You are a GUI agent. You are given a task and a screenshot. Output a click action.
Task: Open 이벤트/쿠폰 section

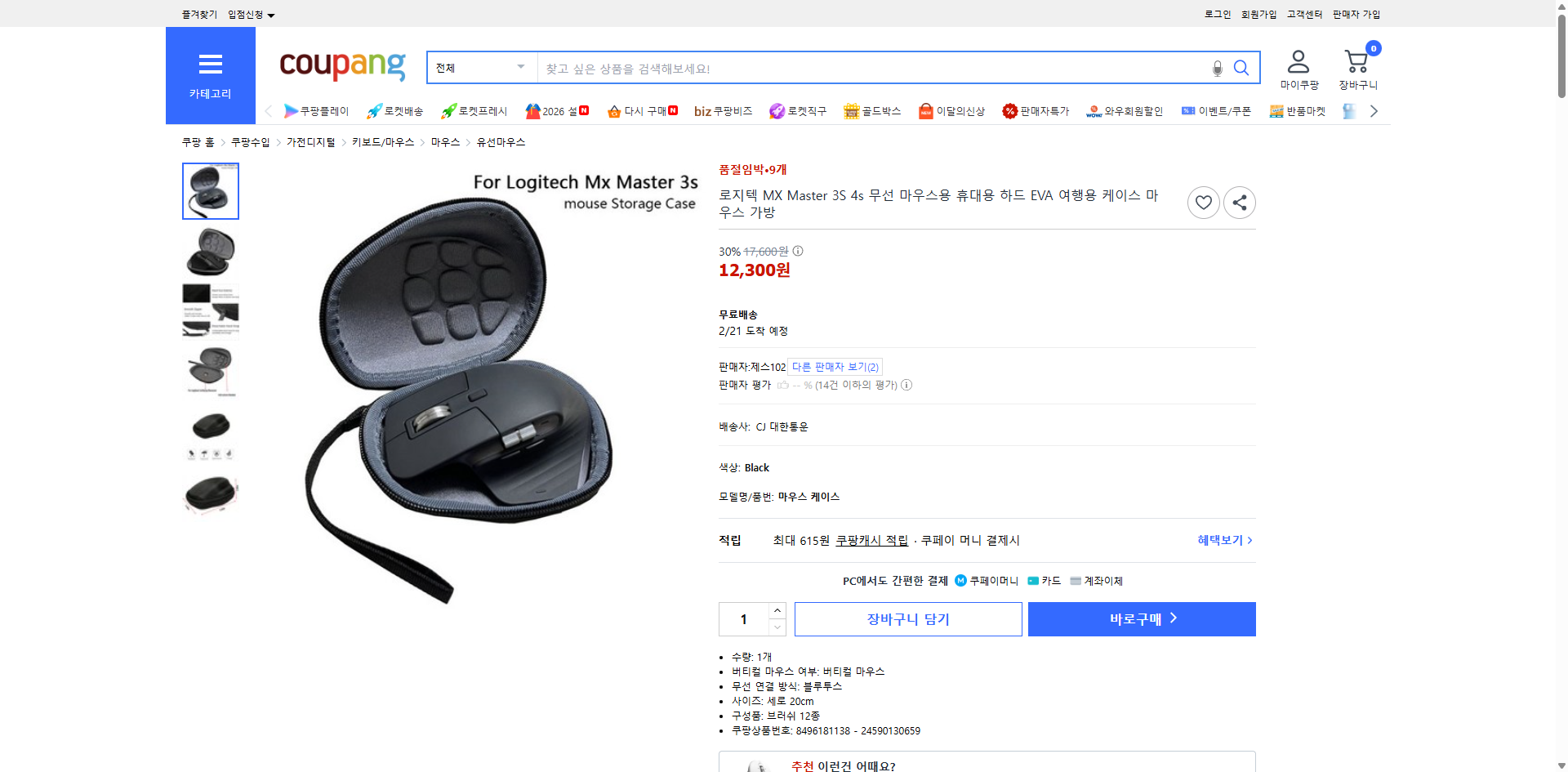click(x=1216, y=110)
